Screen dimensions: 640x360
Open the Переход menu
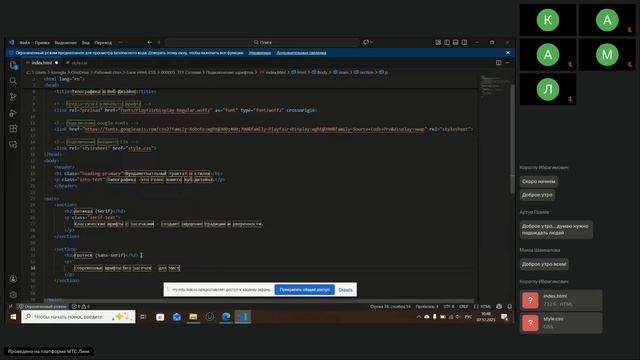[x=103, y=42]
